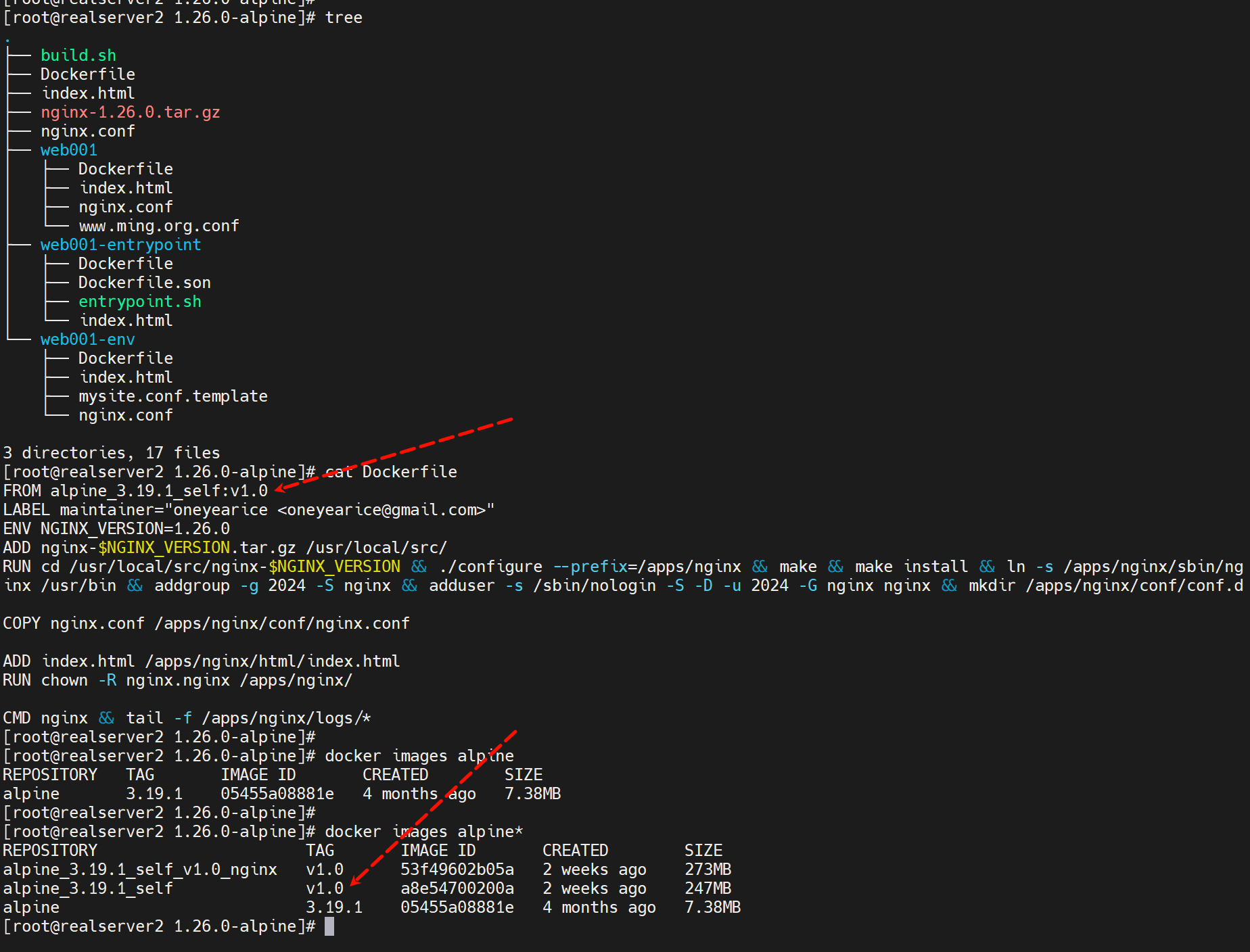Viewport: 1250px width, 952px height.
Task: Click the build.sh file in tree output
Action: pos(78,55)
